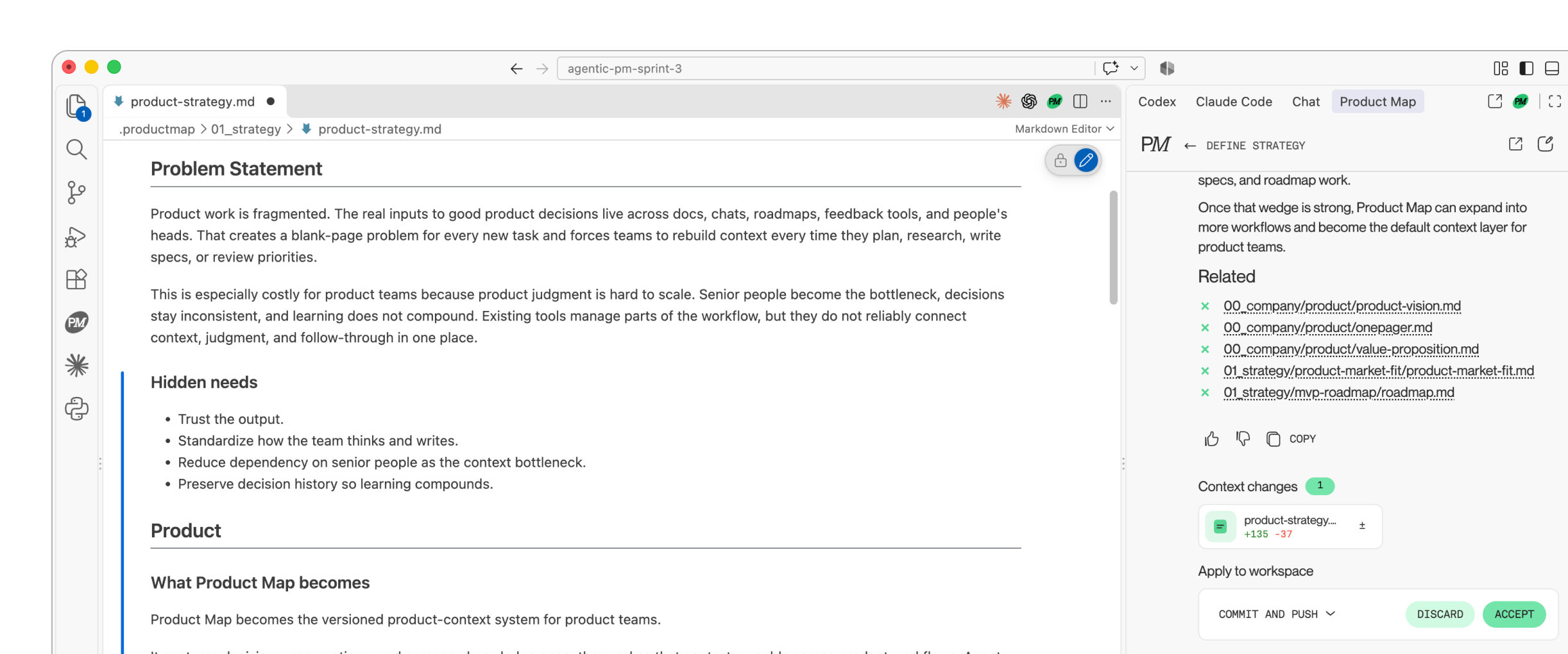Screen dimensions: 1568x654
Task: Open editor more actions ellipsis
Action: 1105,101
